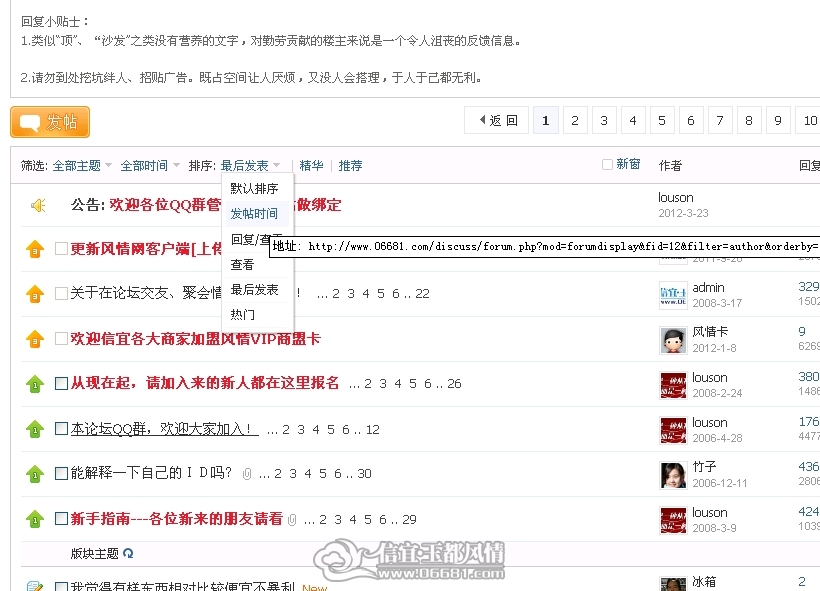
Task: Click green pin icon beside 从现在起 thread
Action: (x=35, y=384)
